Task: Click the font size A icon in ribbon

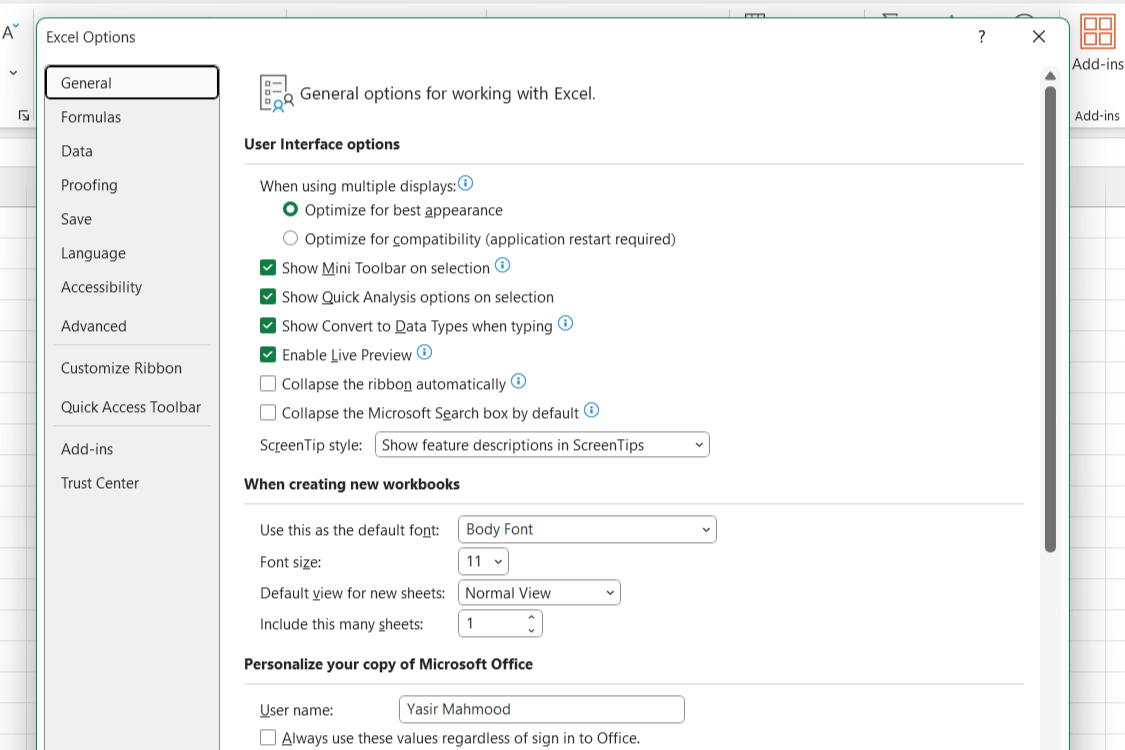Action: (x=10, y=32)
